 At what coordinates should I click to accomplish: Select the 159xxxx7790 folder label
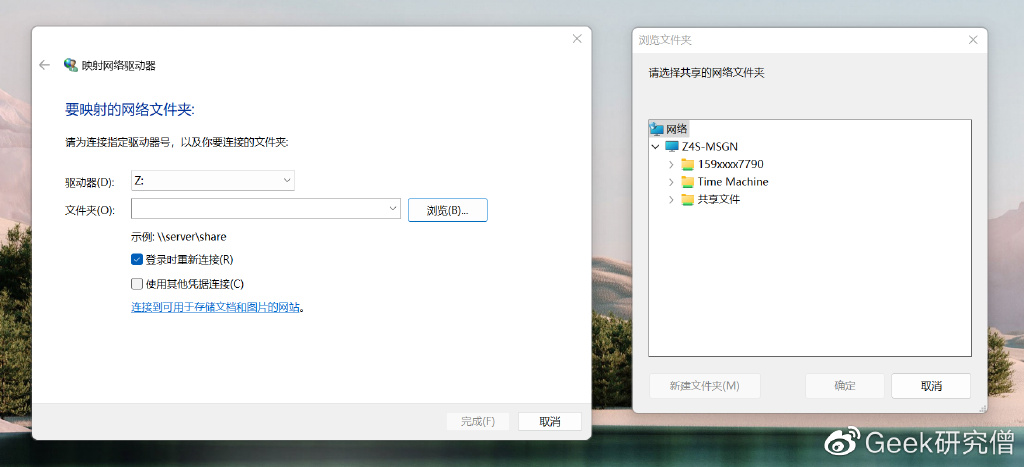730,164
